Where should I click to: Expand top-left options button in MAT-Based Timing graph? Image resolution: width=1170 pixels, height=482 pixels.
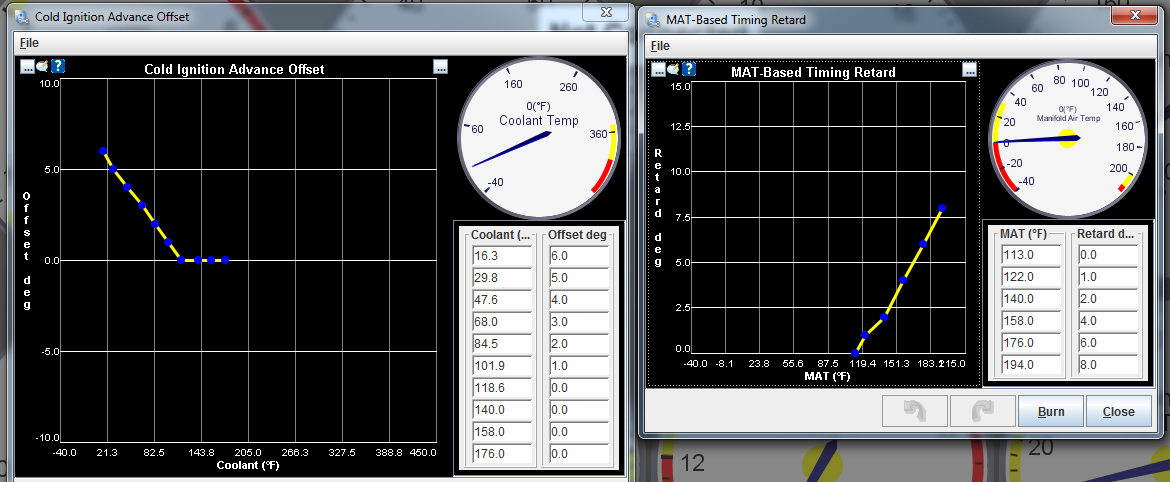658,69
